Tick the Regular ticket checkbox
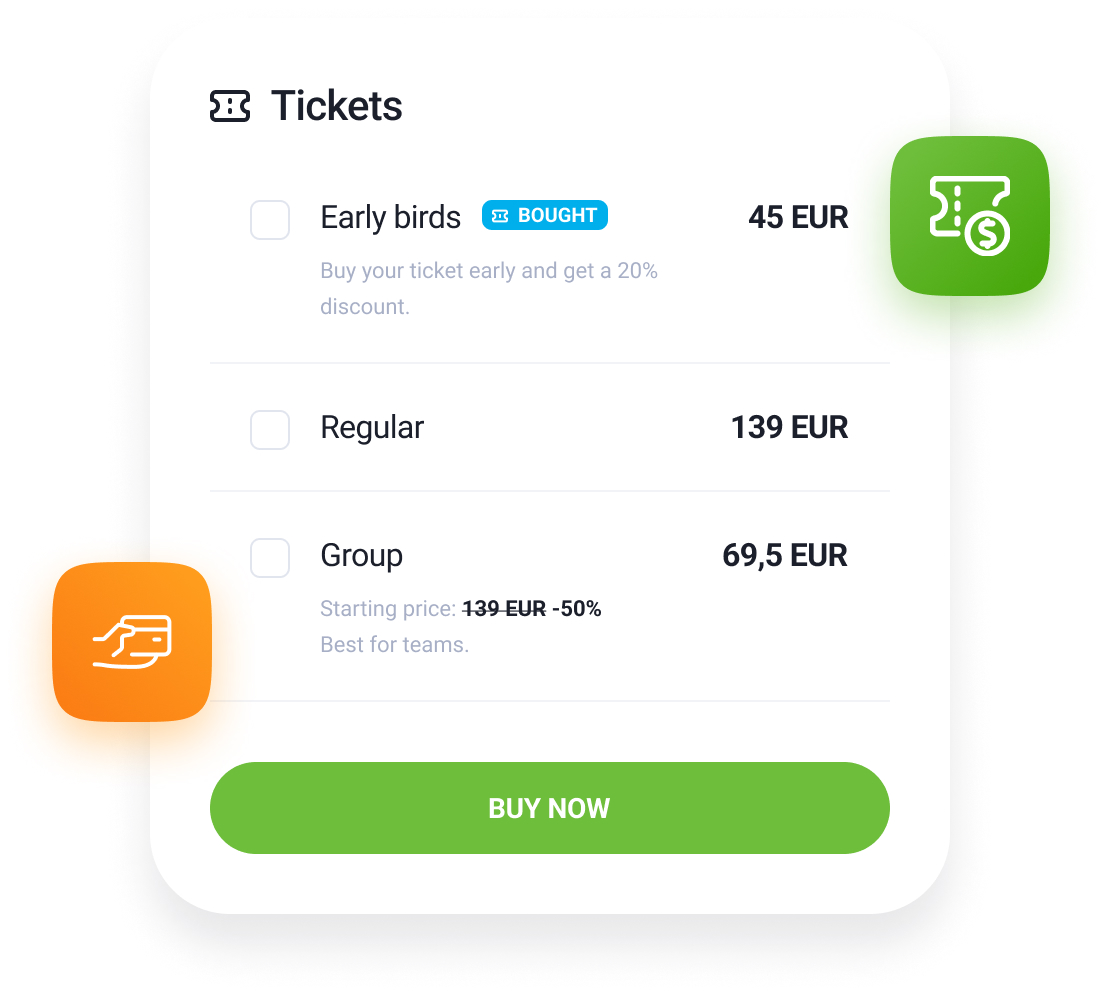1102x996 pixels. coord(270,430)
